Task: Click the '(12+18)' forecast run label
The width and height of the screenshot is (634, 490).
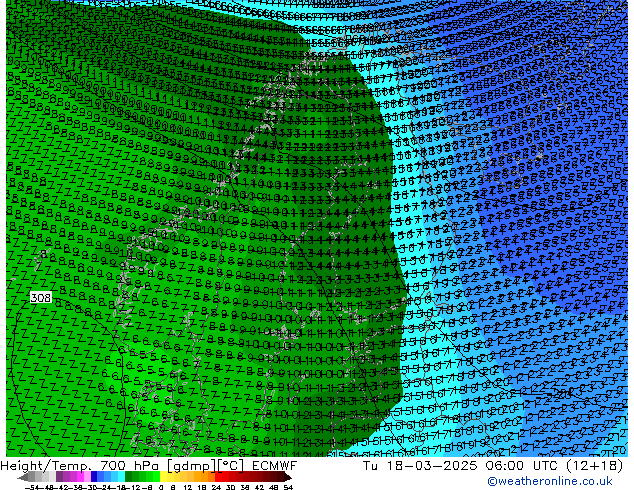Action: click(x=595, y=466)
